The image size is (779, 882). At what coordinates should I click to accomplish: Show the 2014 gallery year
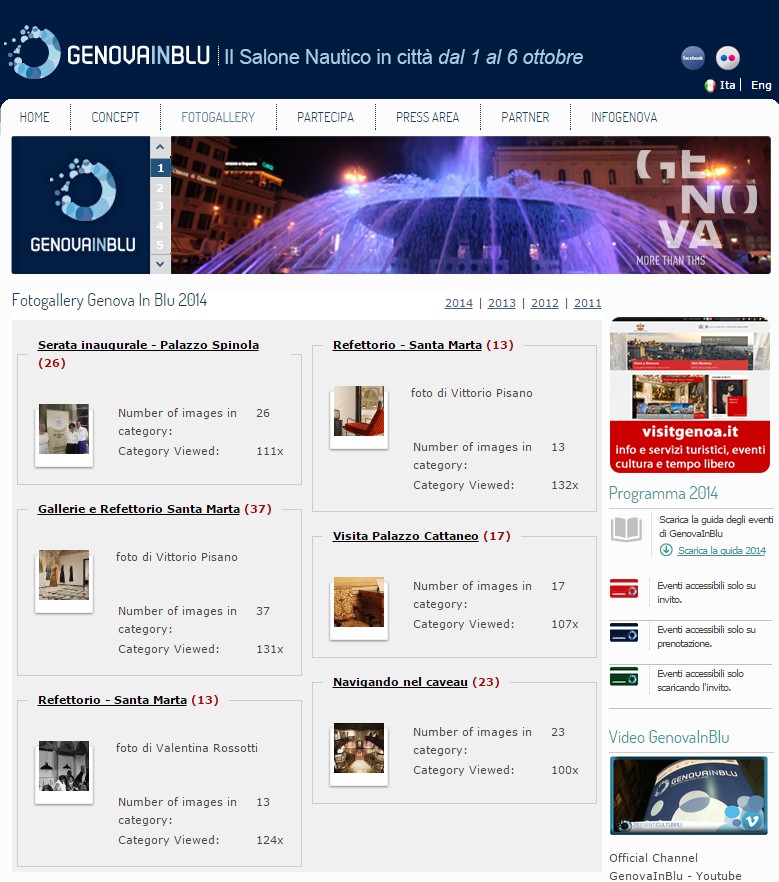coord(459,303)
